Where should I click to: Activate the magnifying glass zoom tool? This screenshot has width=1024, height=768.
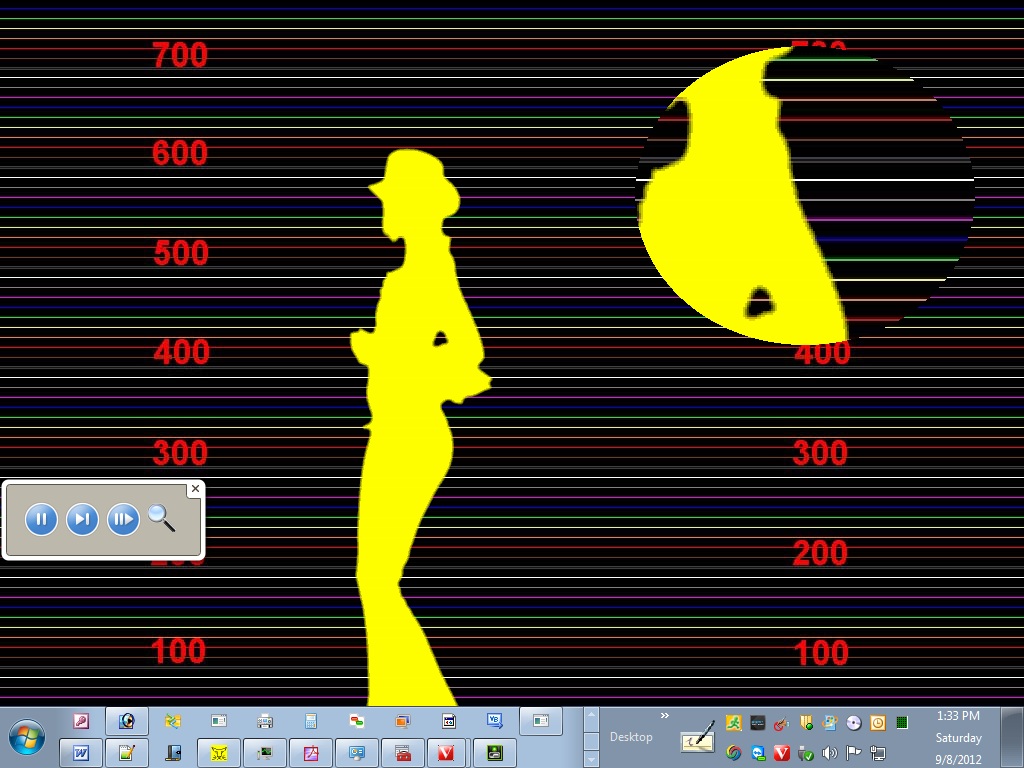click(x=161, y=518)
